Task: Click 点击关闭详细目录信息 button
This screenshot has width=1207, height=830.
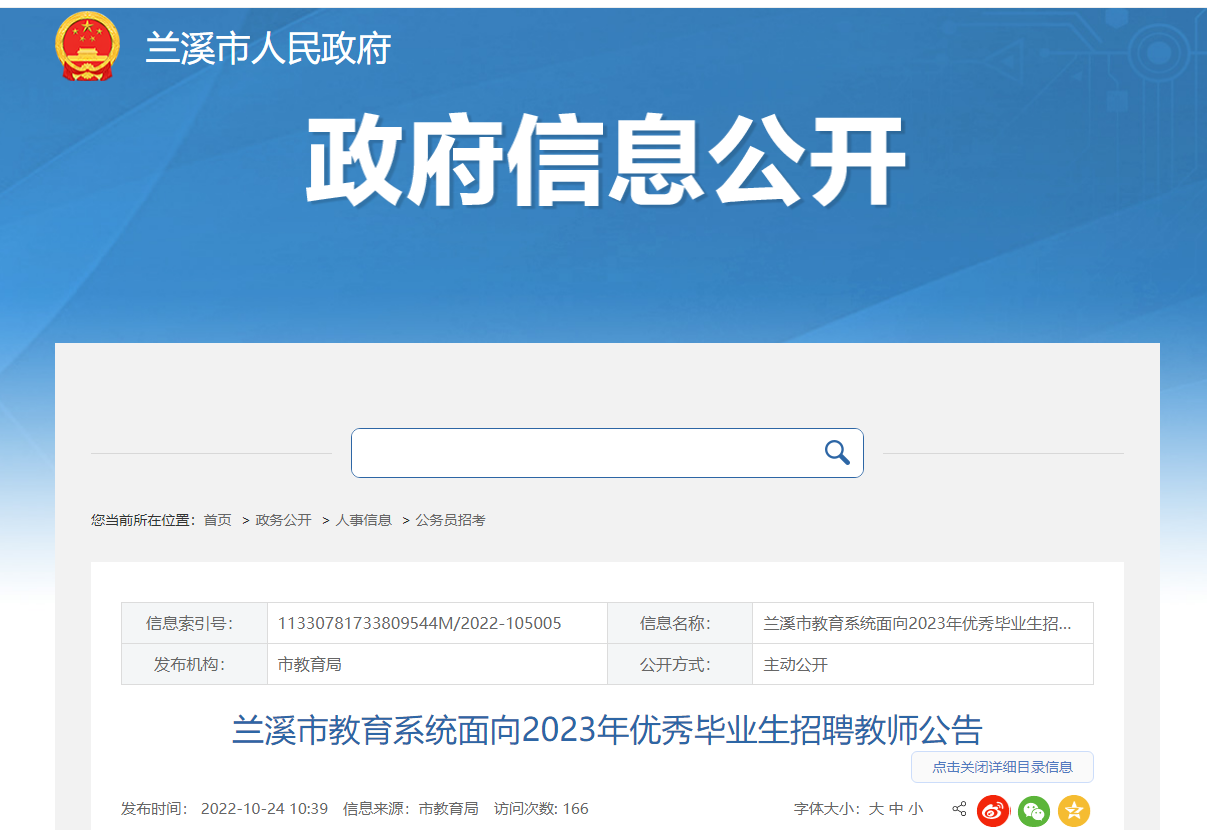Action: [1002, 767]
